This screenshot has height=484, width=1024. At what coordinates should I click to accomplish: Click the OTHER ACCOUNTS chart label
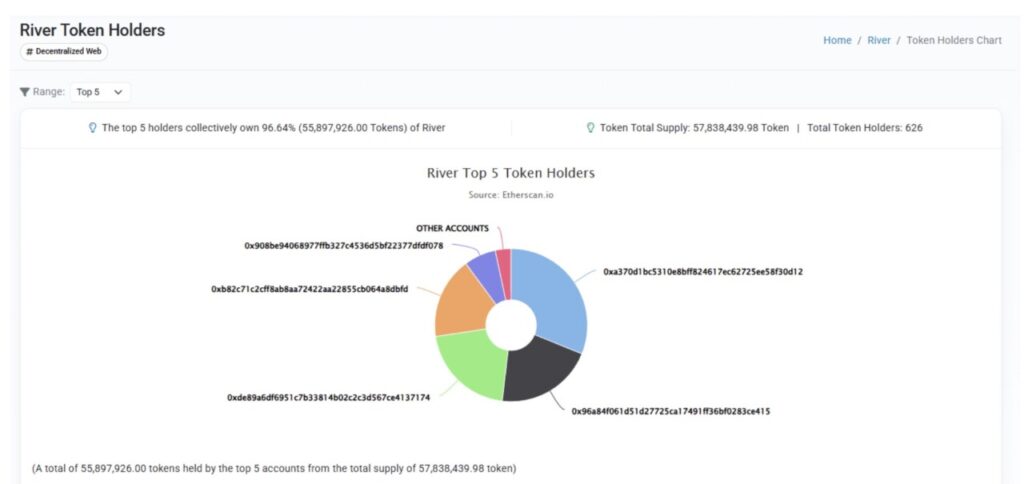pos(452,228)
